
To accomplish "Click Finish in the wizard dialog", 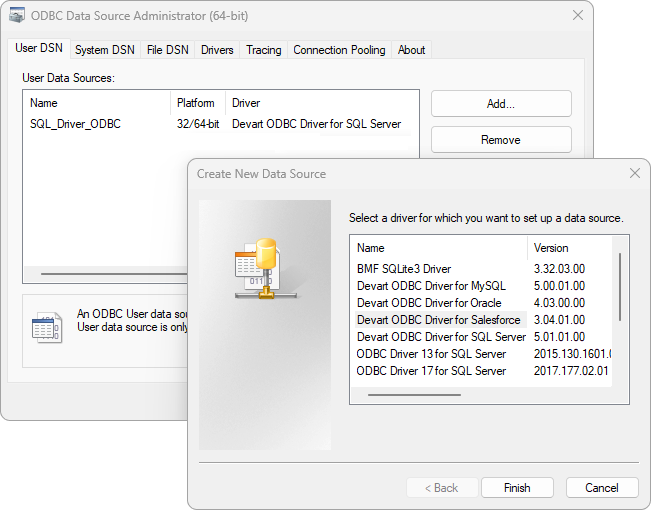I will tap(517, 488).
